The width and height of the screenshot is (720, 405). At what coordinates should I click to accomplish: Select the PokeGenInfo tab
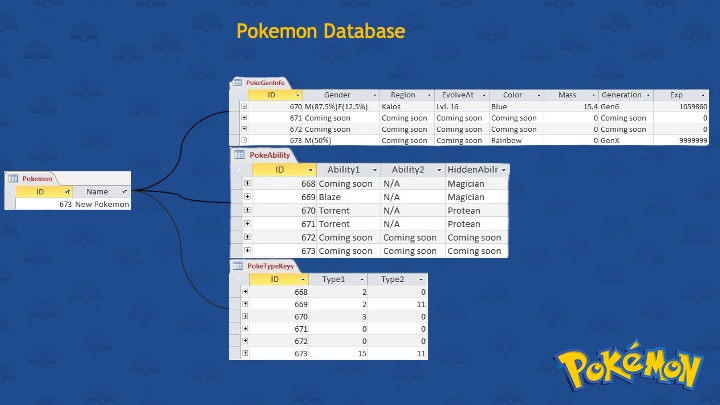pos(265,83)
